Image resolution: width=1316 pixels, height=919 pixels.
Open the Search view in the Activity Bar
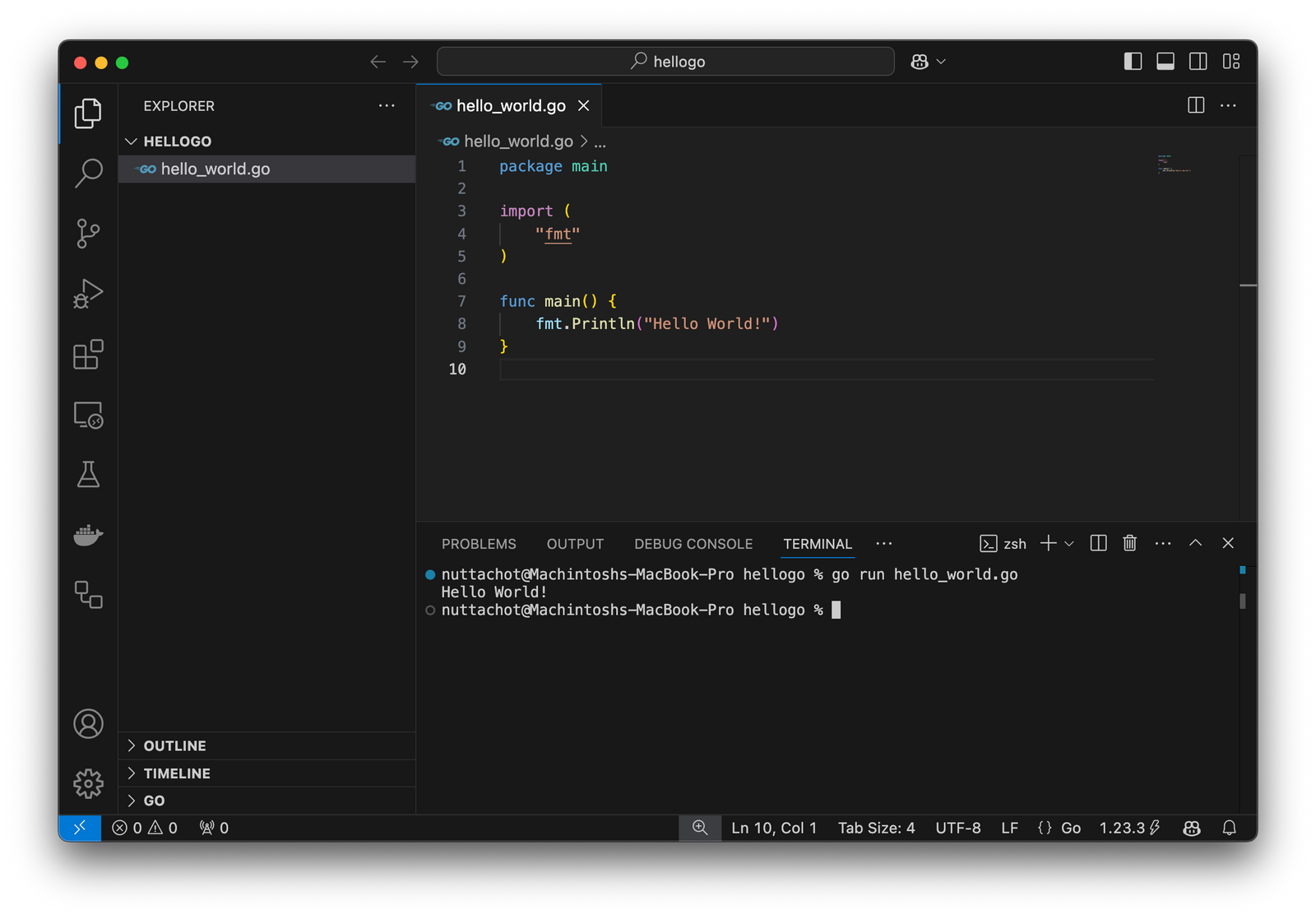(x=88, y=173)
